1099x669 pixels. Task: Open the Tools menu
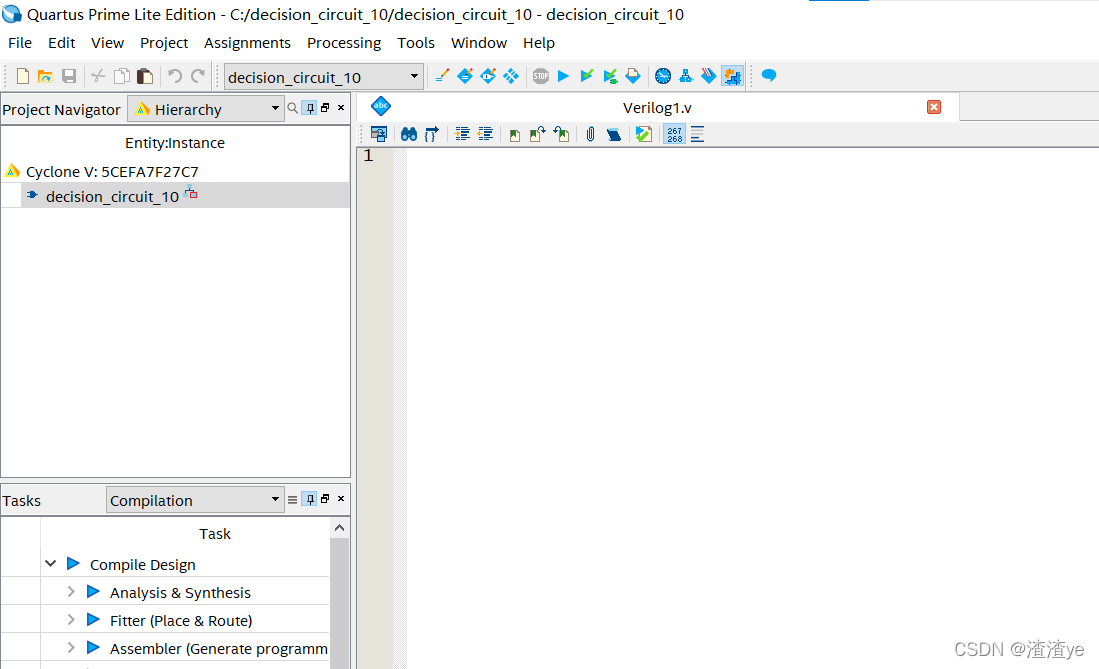[x=416, y=43]
